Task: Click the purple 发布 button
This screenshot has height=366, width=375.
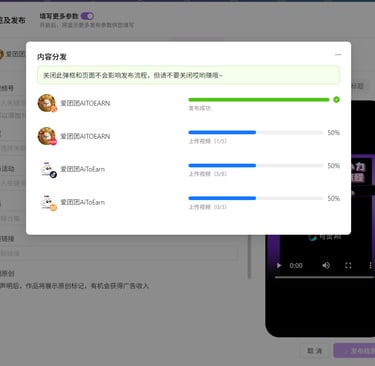Action: 354,351
